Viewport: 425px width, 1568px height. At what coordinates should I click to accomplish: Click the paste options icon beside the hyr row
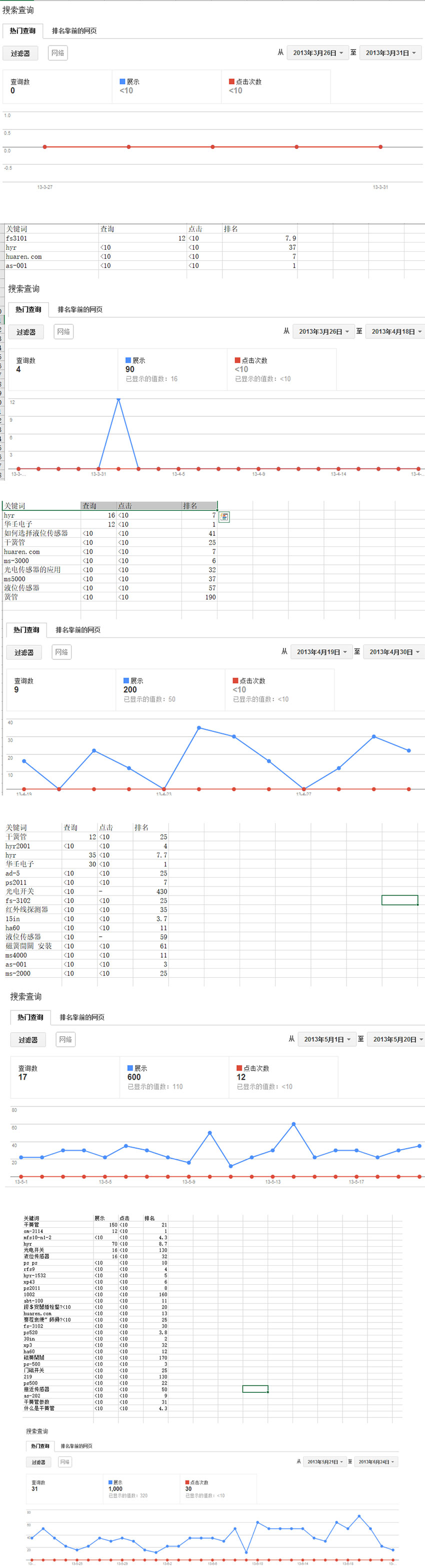point(224,517)
